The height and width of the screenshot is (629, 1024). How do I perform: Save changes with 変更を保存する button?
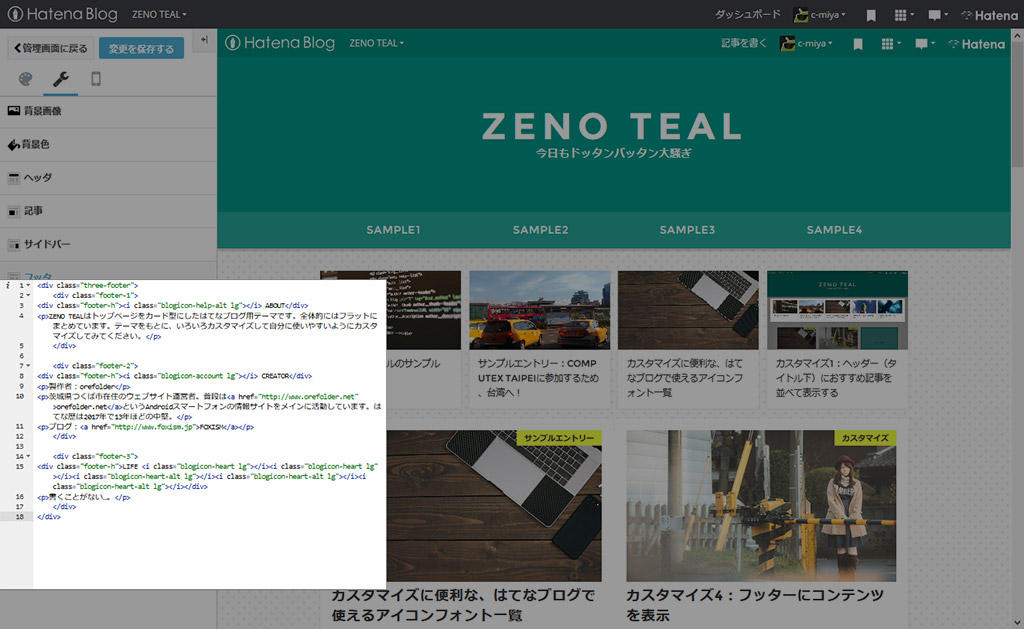point(141,48)
